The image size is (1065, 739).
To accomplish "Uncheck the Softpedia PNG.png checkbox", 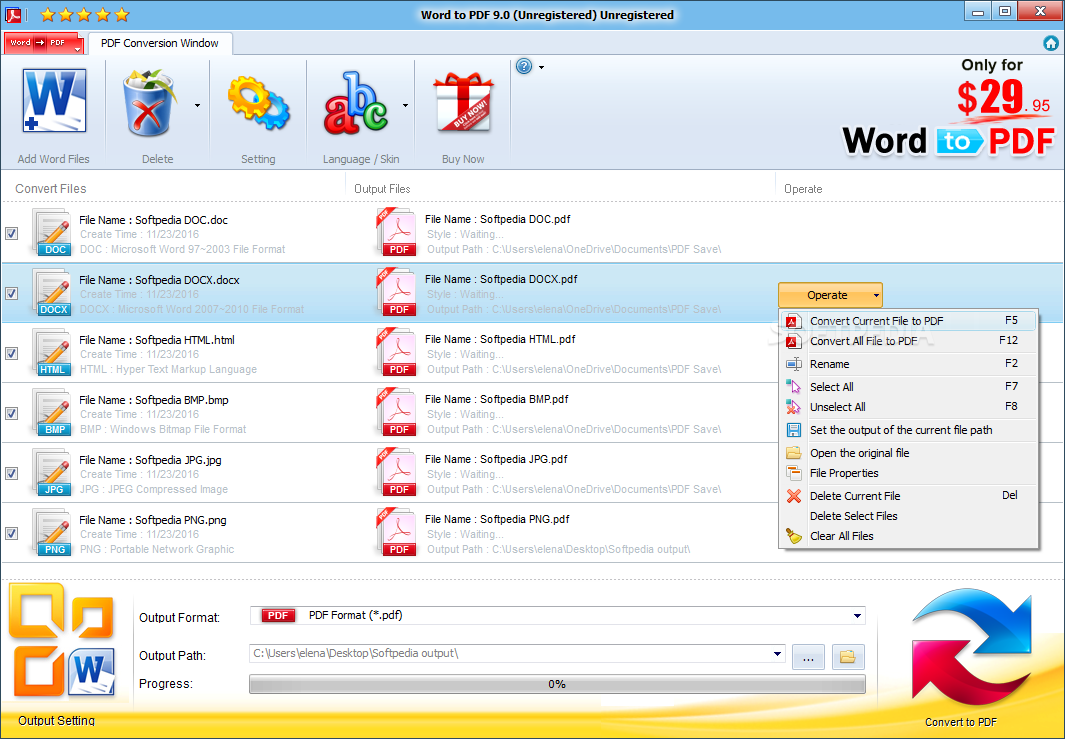I will point(12,533).
